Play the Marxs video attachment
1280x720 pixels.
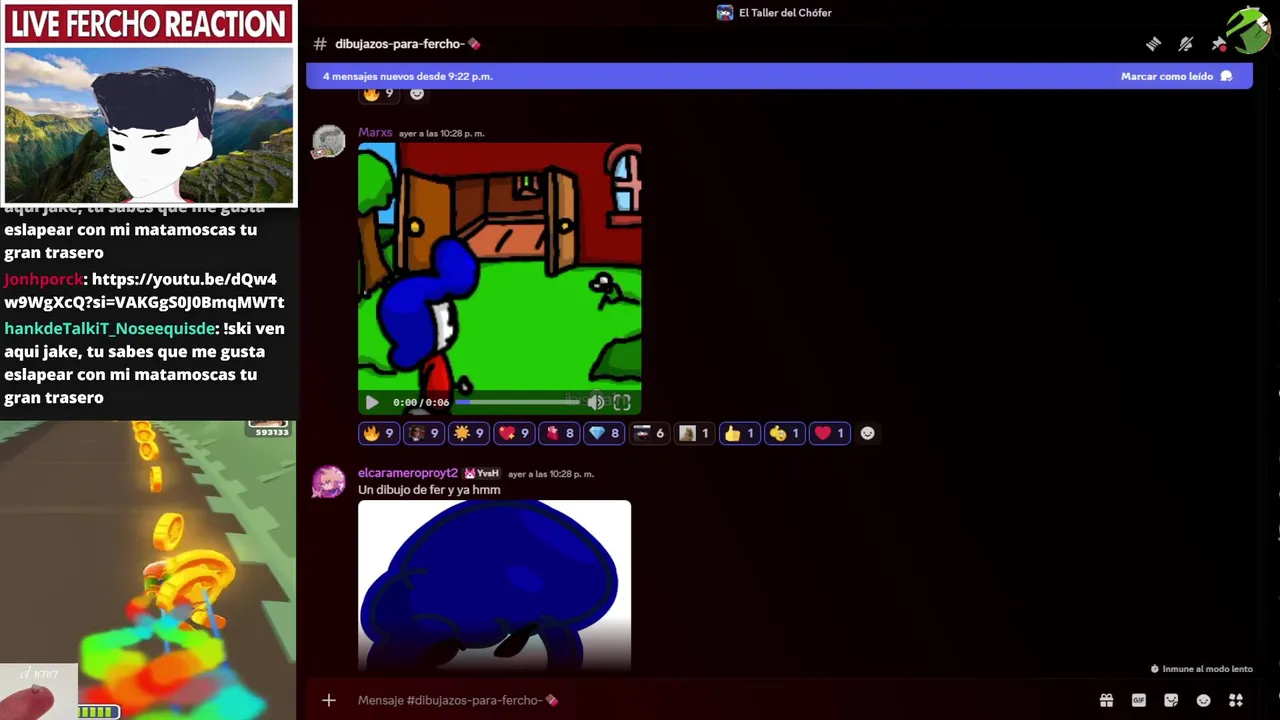[x=372, y=402]
